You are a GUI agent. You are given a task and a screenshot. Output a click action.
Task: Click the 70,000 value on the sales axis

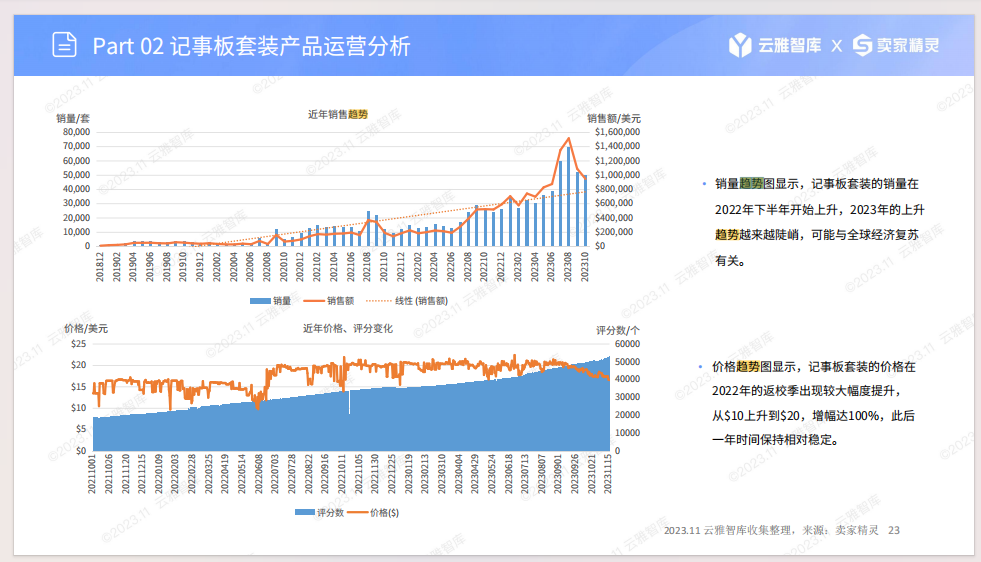coord(76,146)
